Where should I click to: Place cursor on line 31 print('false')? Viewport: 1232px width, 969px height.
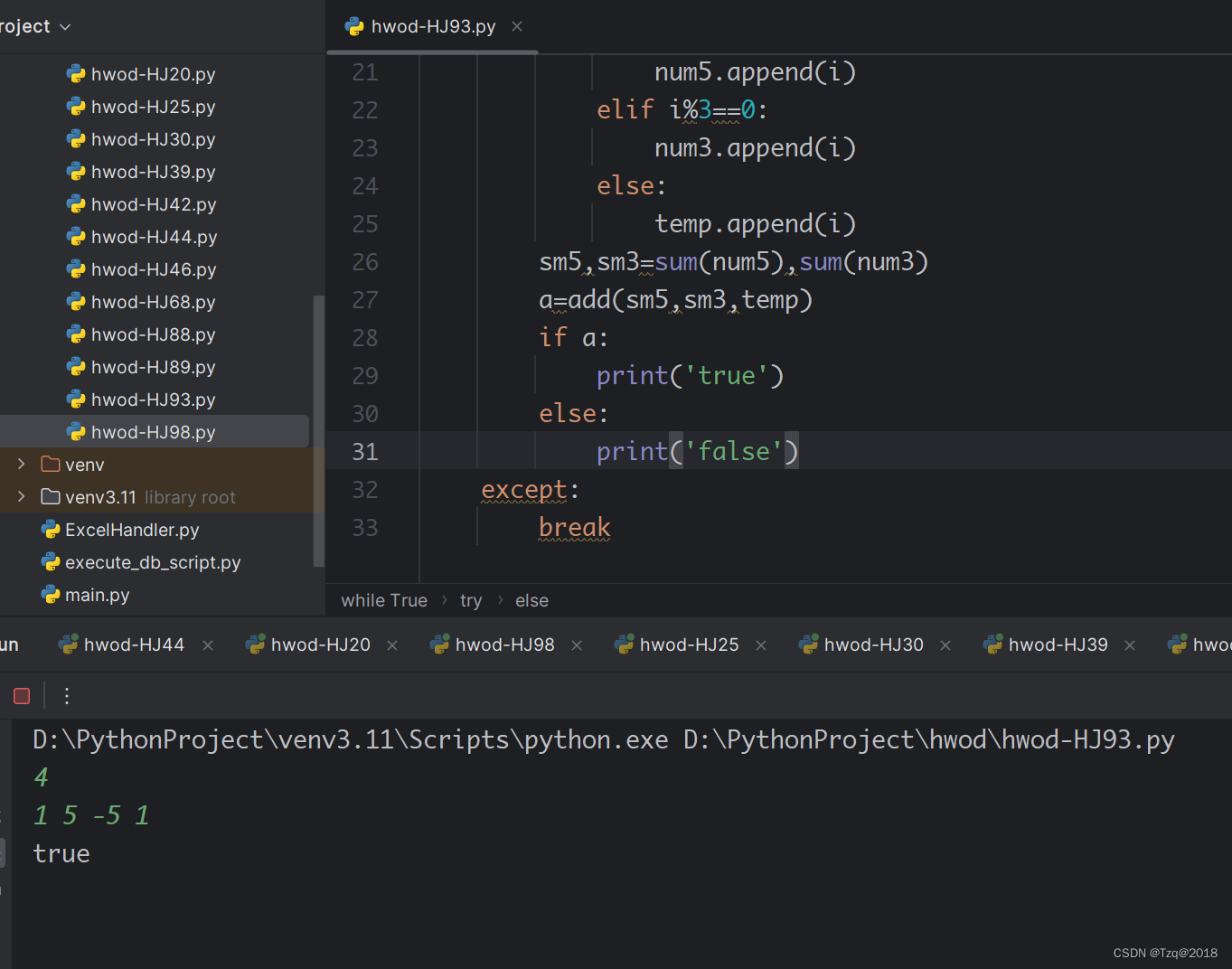click(697, 451)
